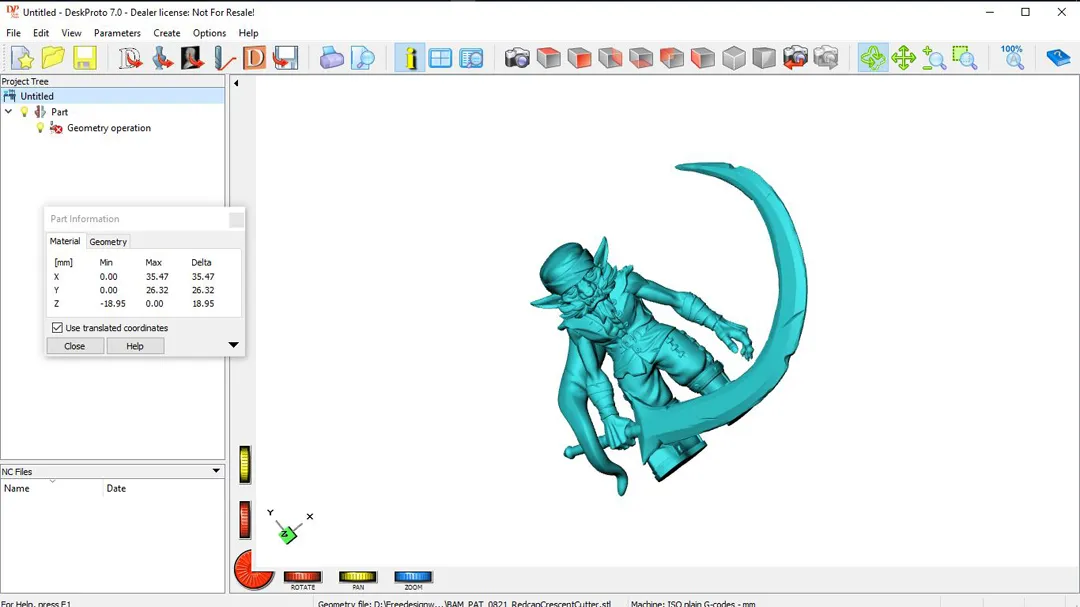Click the 100% zoom reset icon
The image size is (1080, 607).
(x=1012, y=58)
